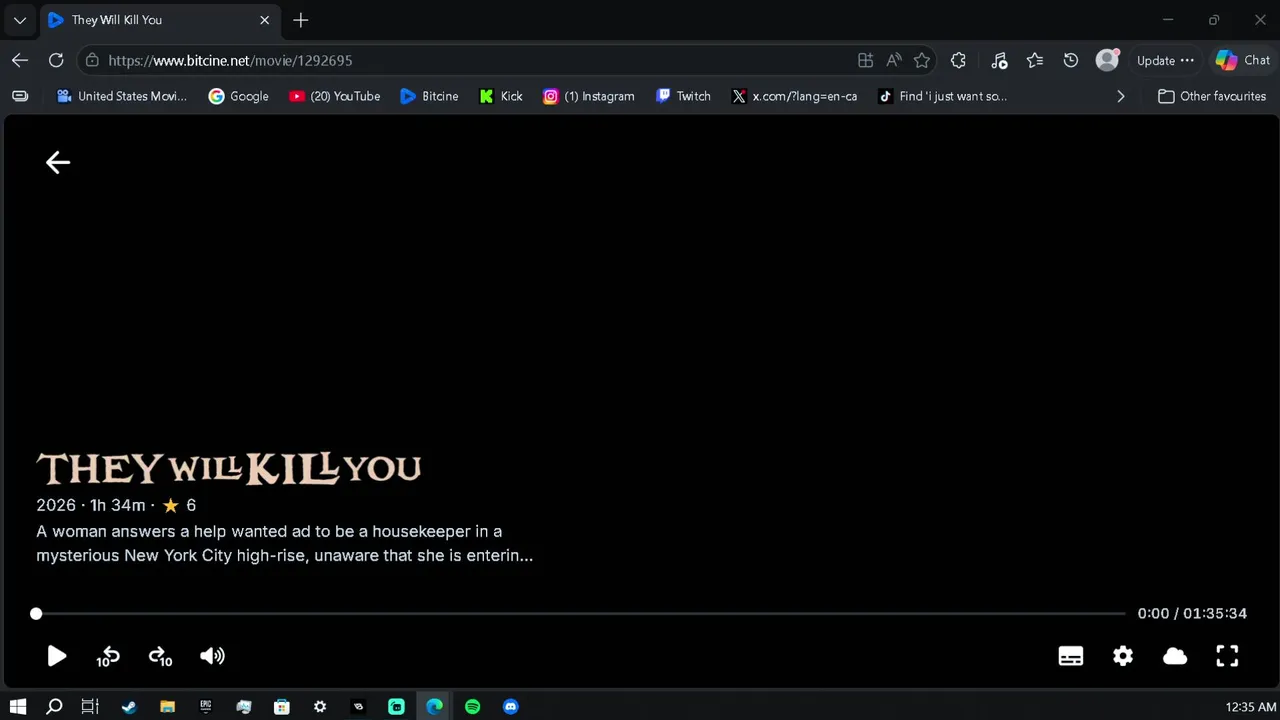The height and width of the screenshot is (720, 1280).
Task: Click the browser back navigation arrow
Action: (20, 60)
